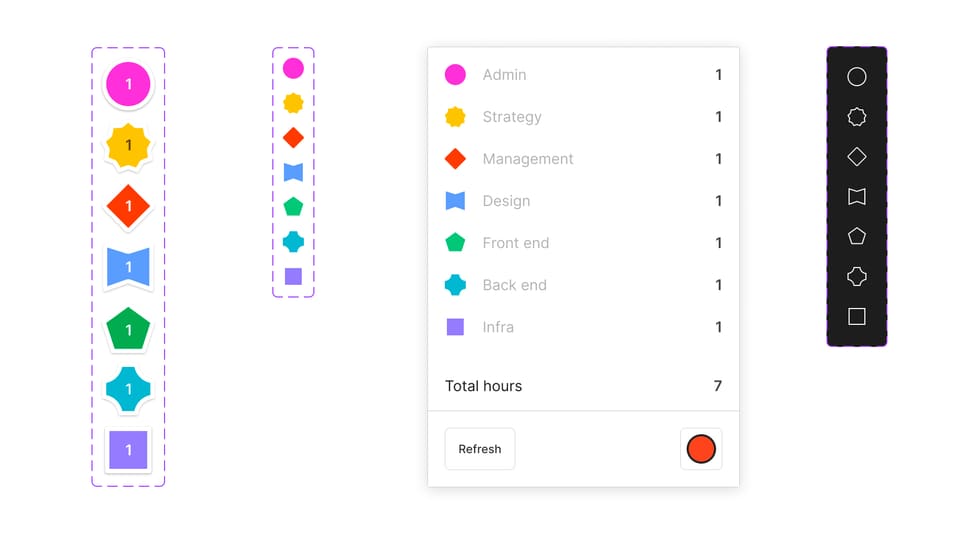The image size is (980, 554).
Task: Select the large yellow starburst badge
Action: [x=128, y=146]
